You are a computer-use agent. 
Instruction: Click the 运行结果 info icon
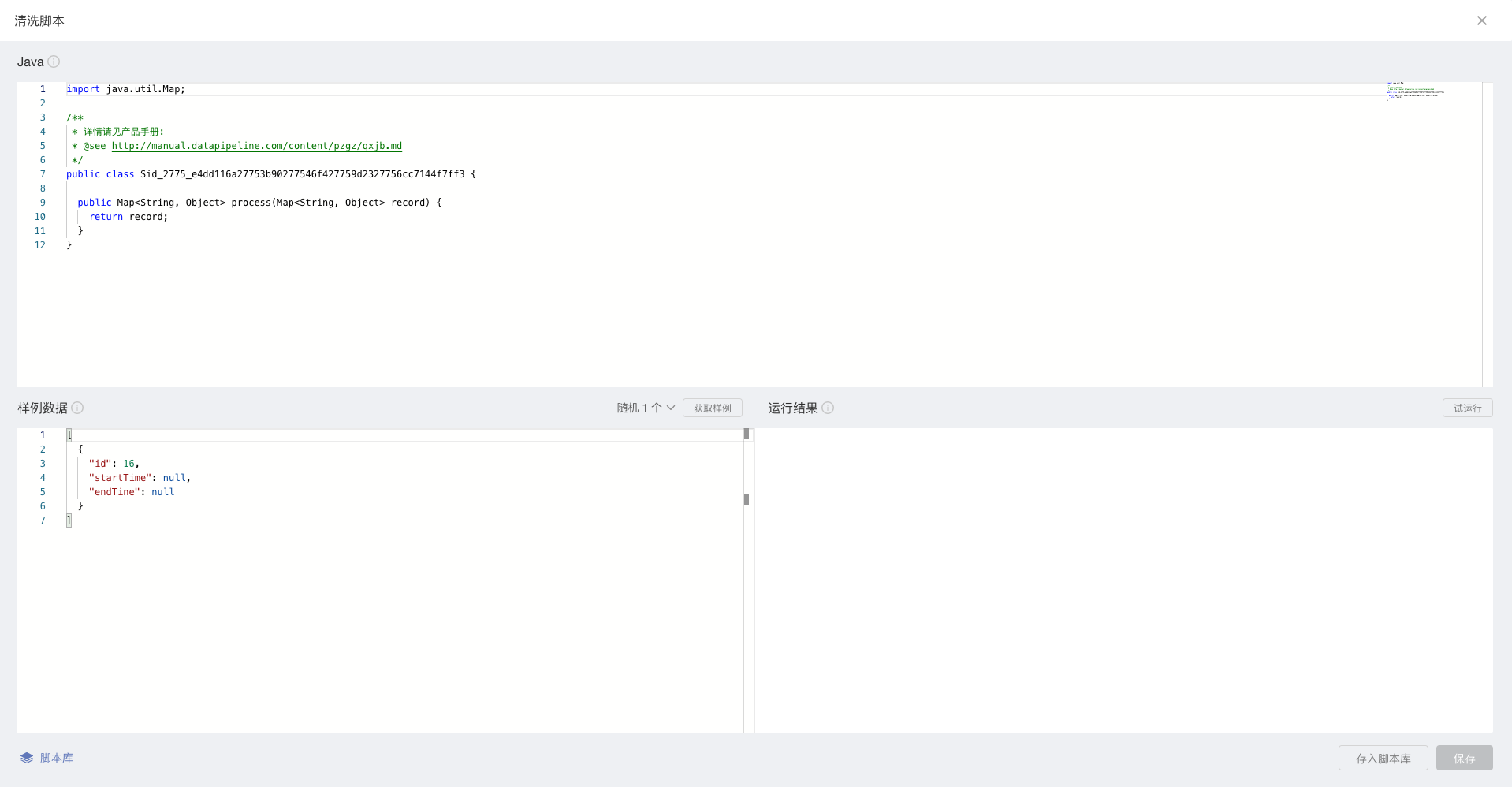(828, 408)
